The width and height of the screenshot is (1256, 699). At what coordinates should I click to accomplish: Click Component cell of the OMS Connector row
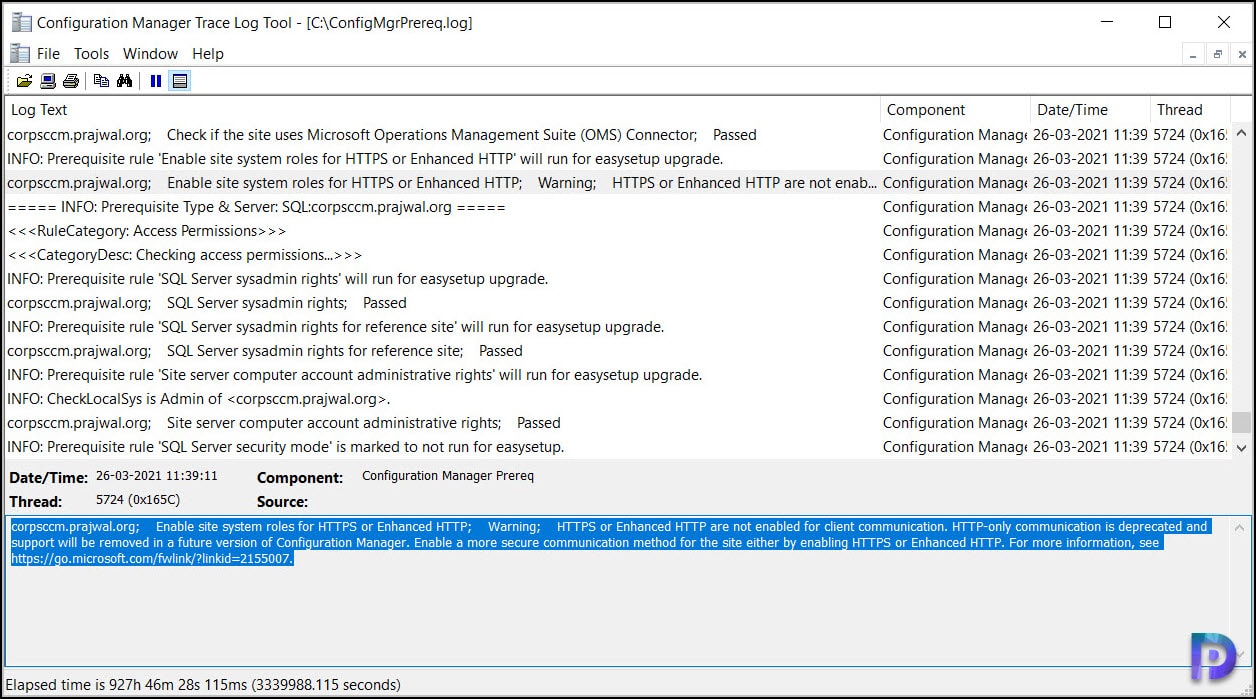pos(955,135)
